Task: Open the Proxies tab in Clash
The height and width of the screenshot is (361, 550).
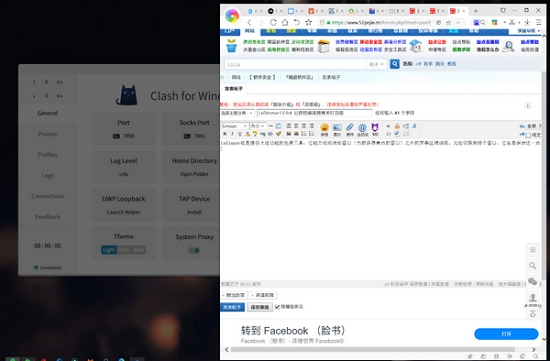Action: click(48, 134)
